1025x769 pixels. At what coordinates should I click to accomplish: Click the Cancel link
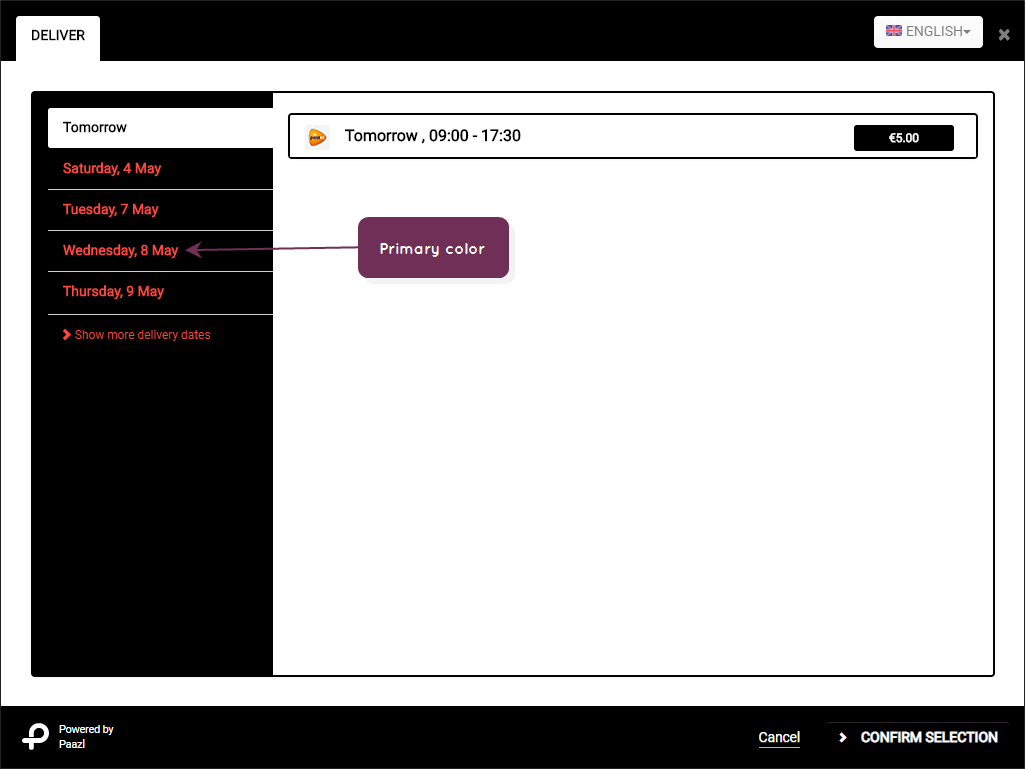779,738
